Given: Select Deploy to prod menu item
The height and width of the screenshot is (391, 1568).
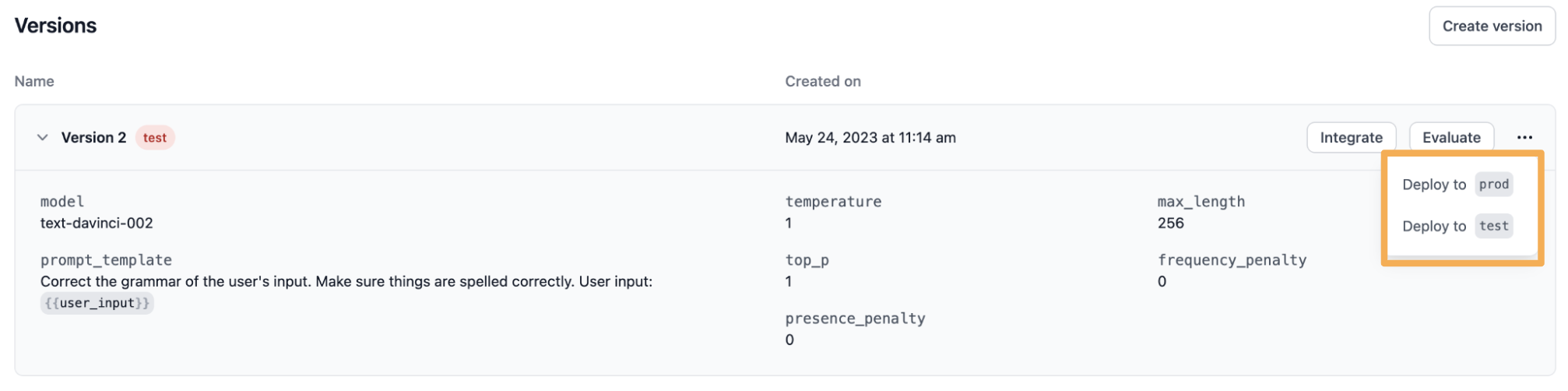Looking at the screenshot, I should click(1455, 185).
